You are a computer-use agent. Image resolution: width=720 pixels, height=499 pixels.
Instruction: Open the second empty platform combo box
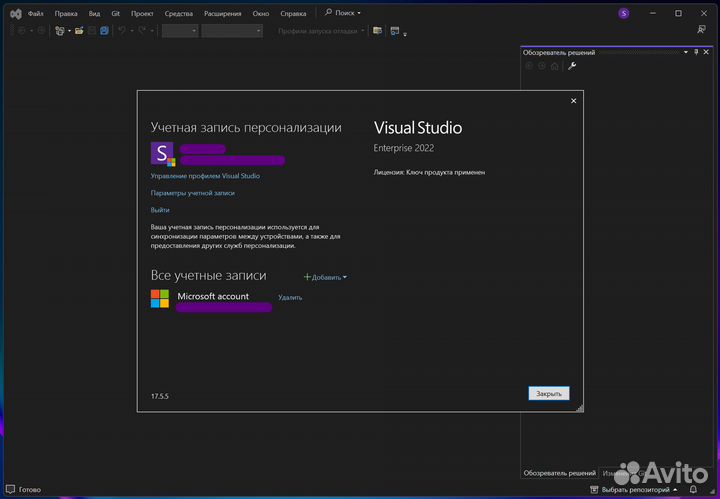point(232,31)
